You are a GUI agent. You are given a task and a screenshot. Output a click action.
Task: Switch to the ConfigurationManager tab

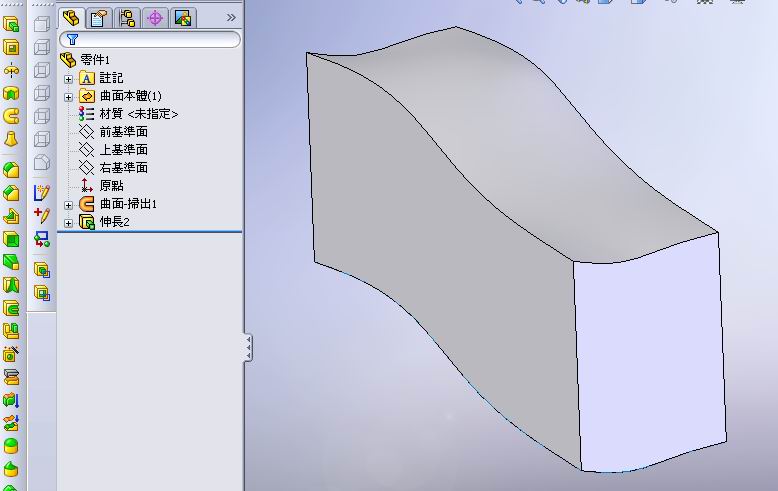(x=127, y=19)
